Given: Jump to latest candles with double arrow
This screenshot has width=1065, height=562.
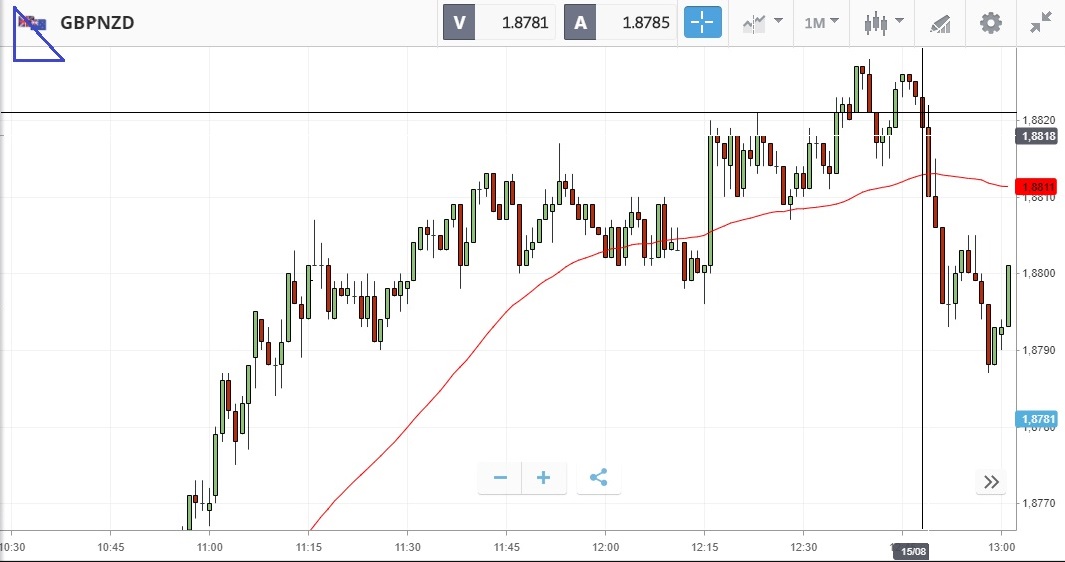Looking at the screenshot, I should pyautogui.click(x=991, y=482).
